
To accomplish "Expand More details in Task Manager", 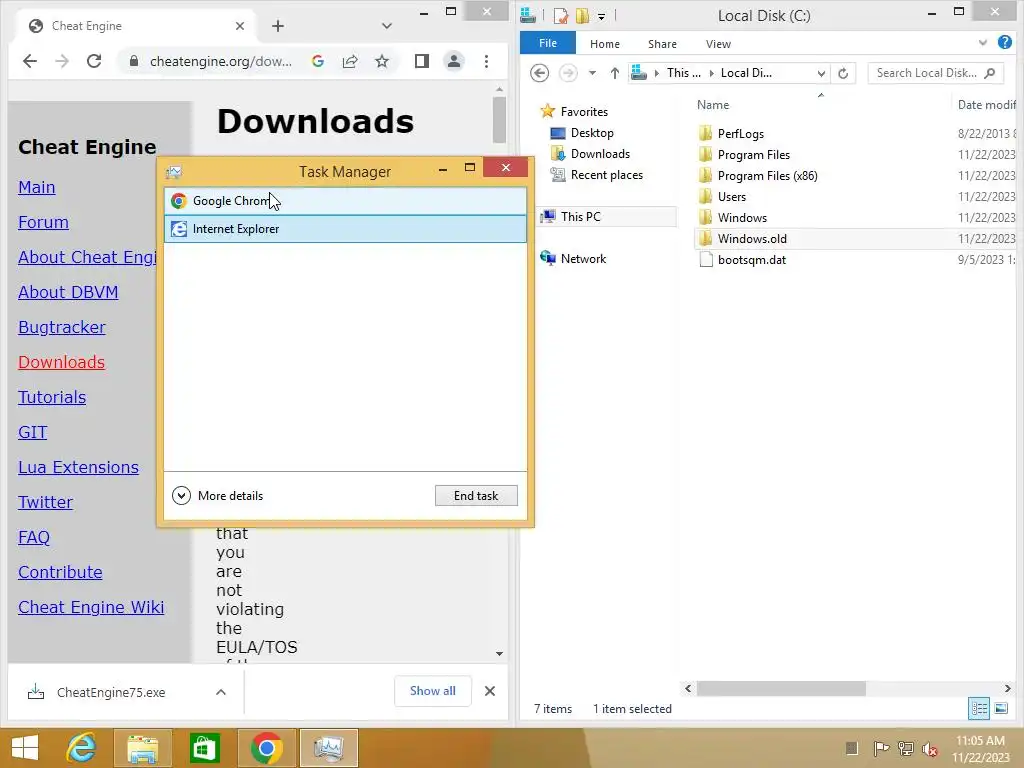I will tap(217, 496).
